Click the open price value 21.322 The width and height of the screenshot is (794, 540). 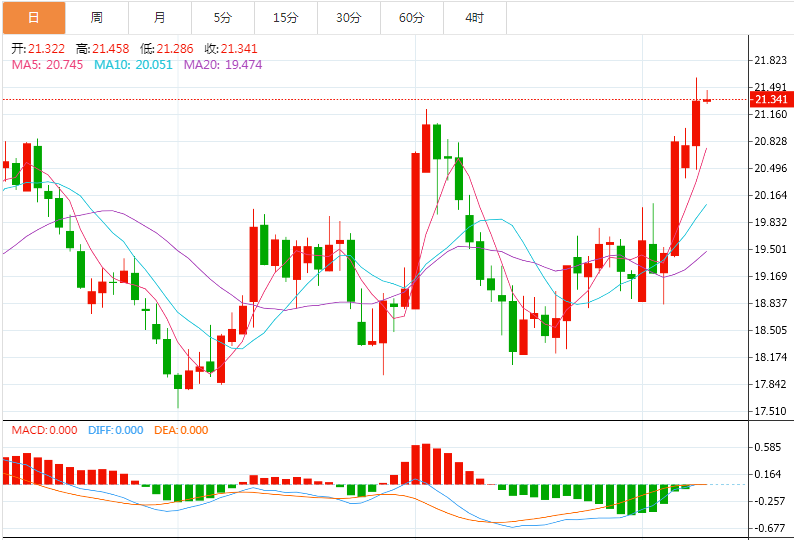(x=47, y=49)
